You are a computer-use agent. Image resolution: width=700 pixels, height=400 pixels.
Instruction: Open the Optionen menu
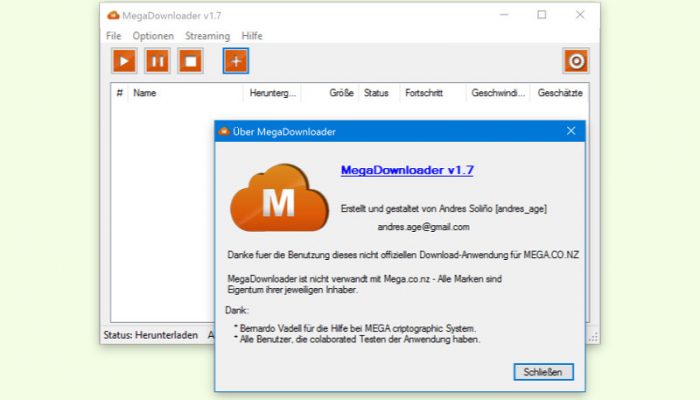point(153,36)
